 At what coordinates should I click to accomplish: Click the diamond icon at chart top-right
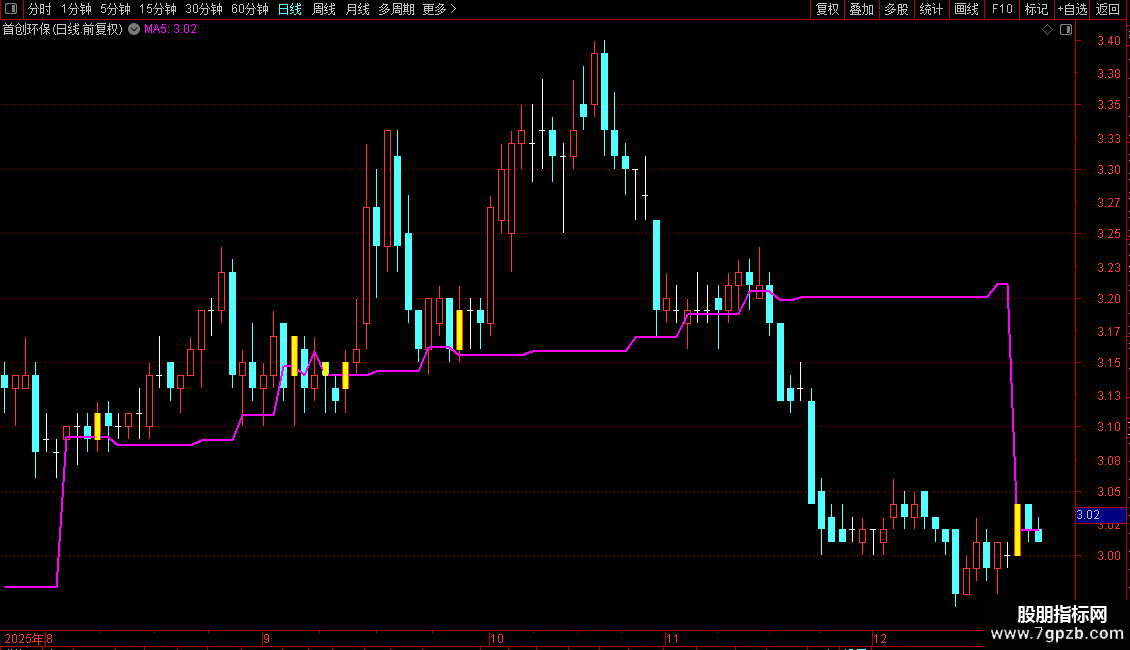pos(1048,30)
